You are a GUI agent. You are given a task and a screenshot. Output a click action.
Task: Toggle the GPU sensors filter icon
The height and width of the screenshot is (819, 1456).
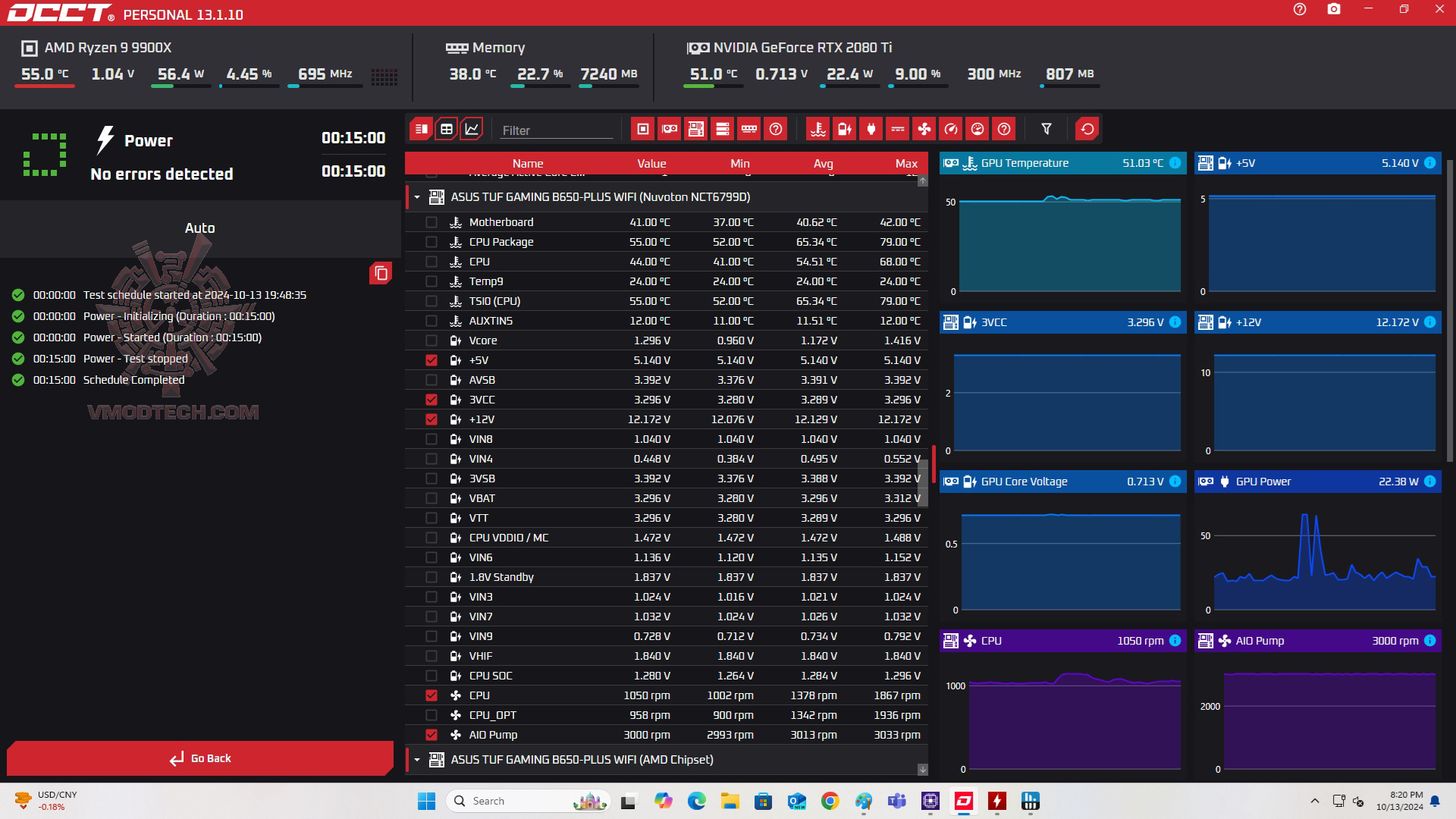coord(669,129)
